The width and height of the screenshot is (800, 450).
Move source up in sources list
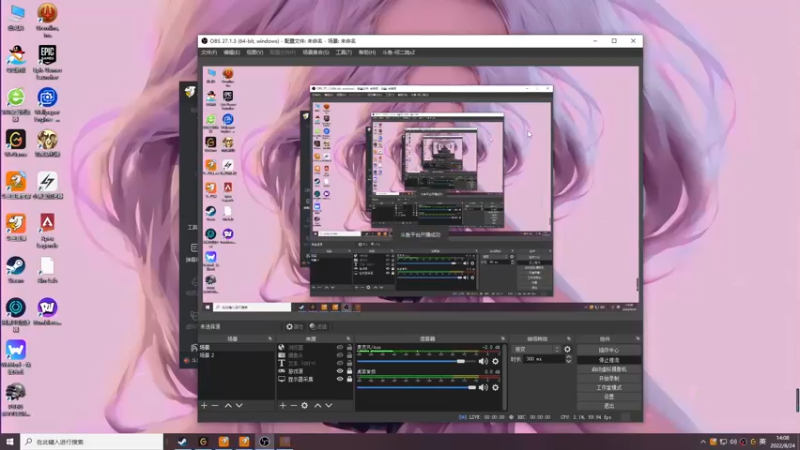point(317,406)
